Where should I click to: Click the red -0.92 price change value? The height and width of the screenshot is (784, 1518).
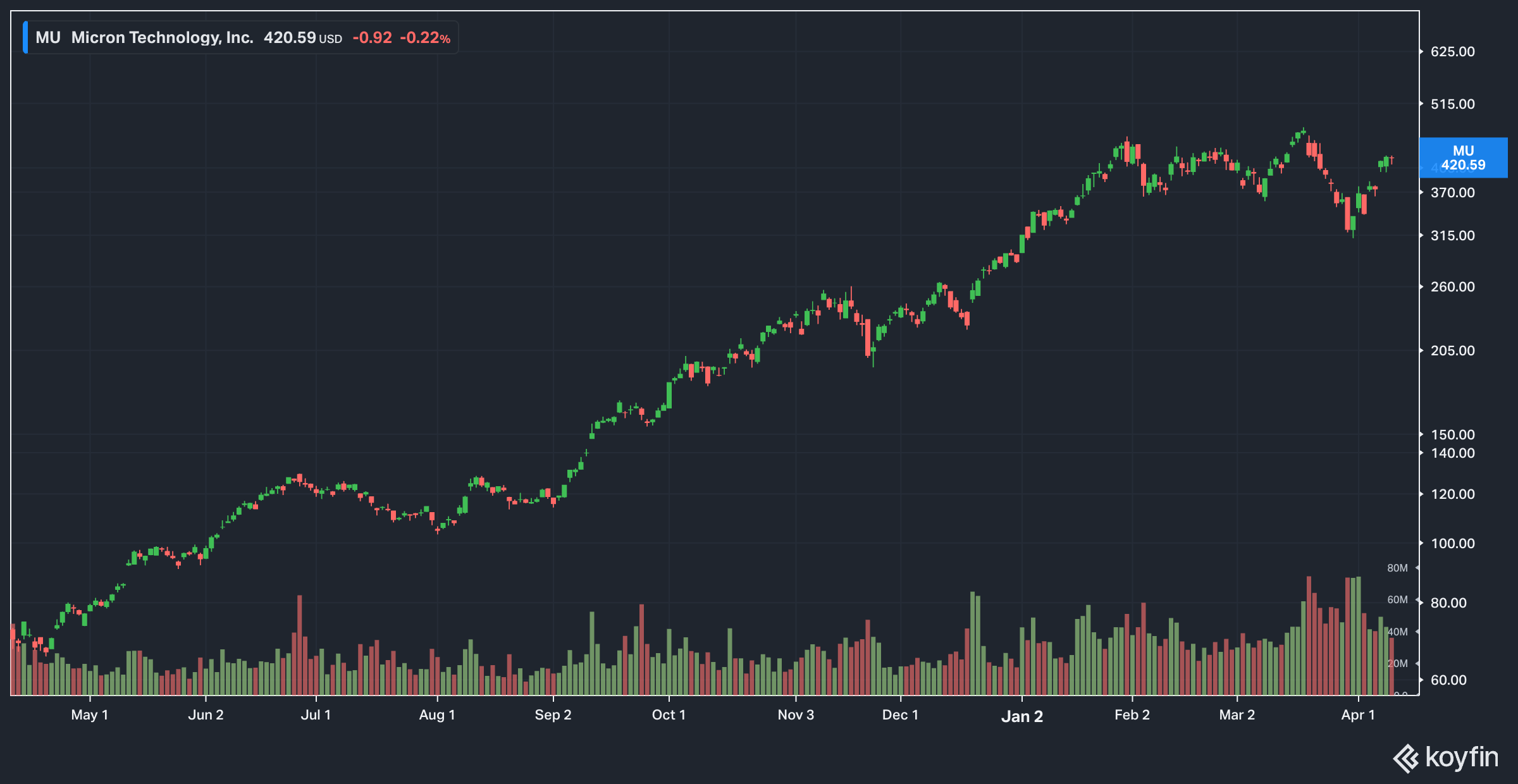pyautogui.click(x=372, y=37)
